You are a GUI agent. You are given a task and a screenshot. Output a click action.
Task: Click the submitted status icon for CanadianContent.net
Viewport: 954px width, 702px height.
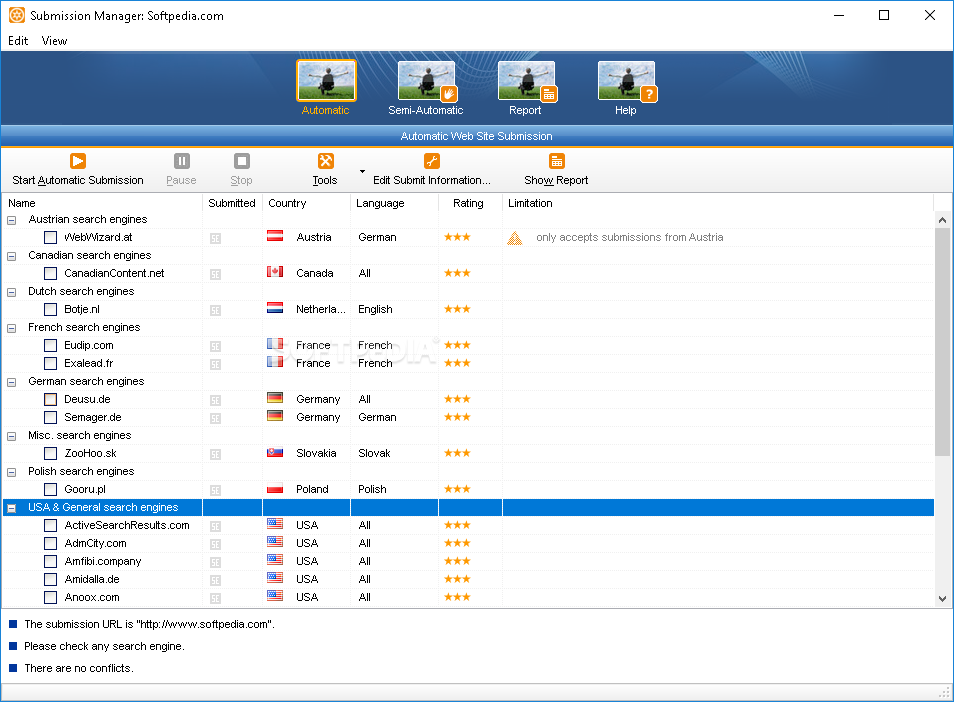click(215, 274)
